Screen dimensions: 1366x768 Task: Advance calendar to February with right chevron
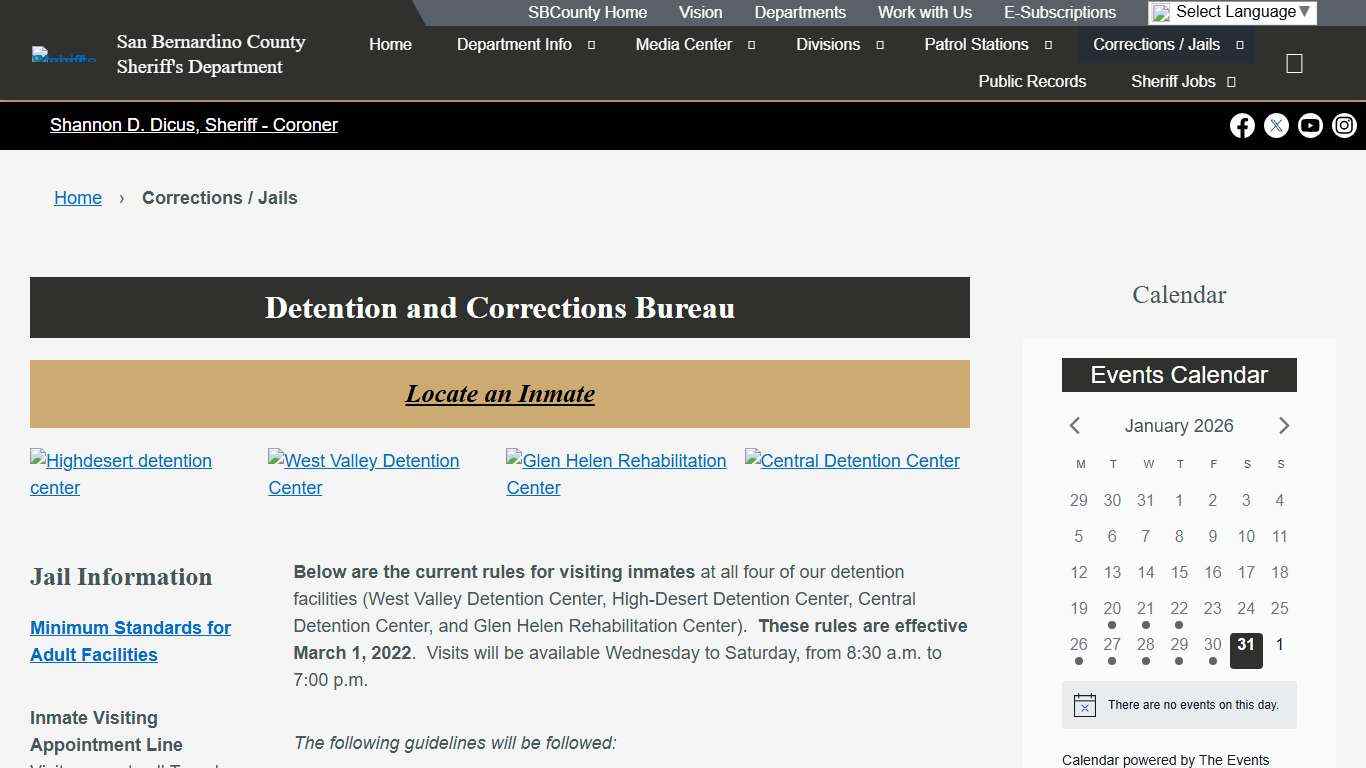click(x=1284, y=425)
